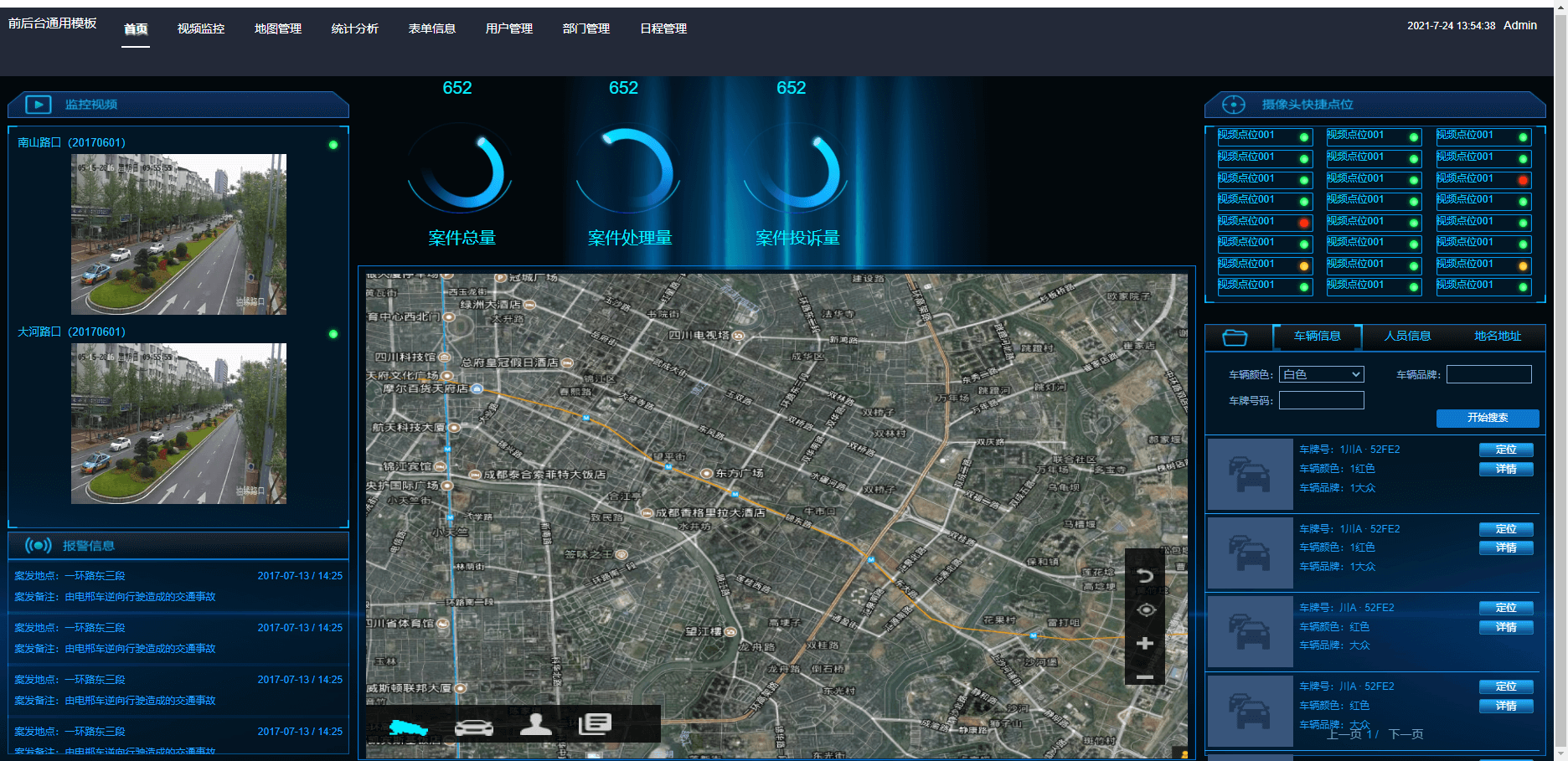This screenshot has height=761, width=1568.
Task: Click the 车辆品牌 input field
Action: [1488, 374]
